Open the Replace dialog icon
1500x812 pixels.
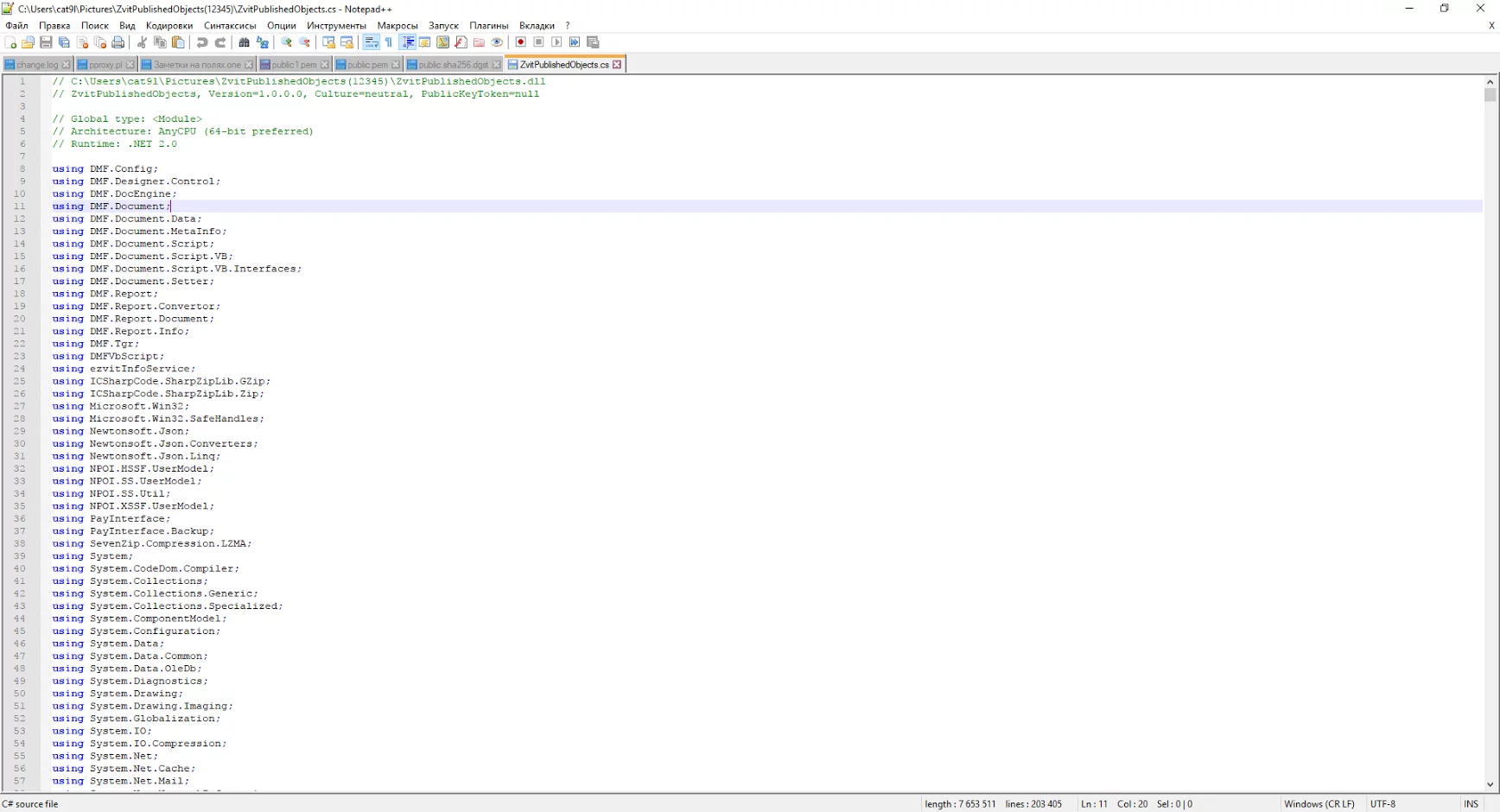pos(262,42)
